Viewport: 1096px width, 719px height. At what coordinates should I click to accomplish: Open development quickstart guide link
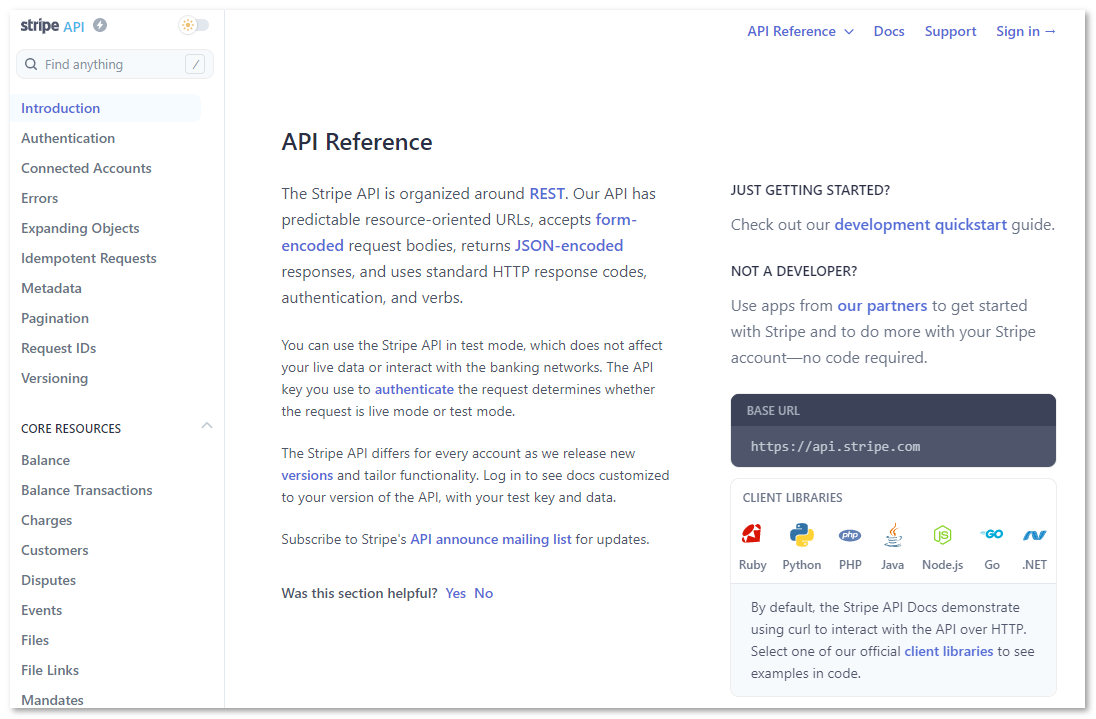pos(921,225)
